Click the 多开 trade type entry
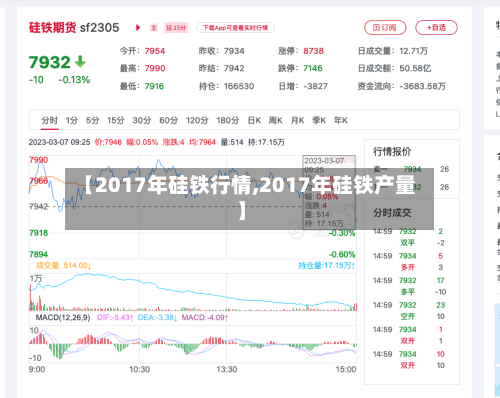This screenshot has height=398, width=500. pos(408,267)
